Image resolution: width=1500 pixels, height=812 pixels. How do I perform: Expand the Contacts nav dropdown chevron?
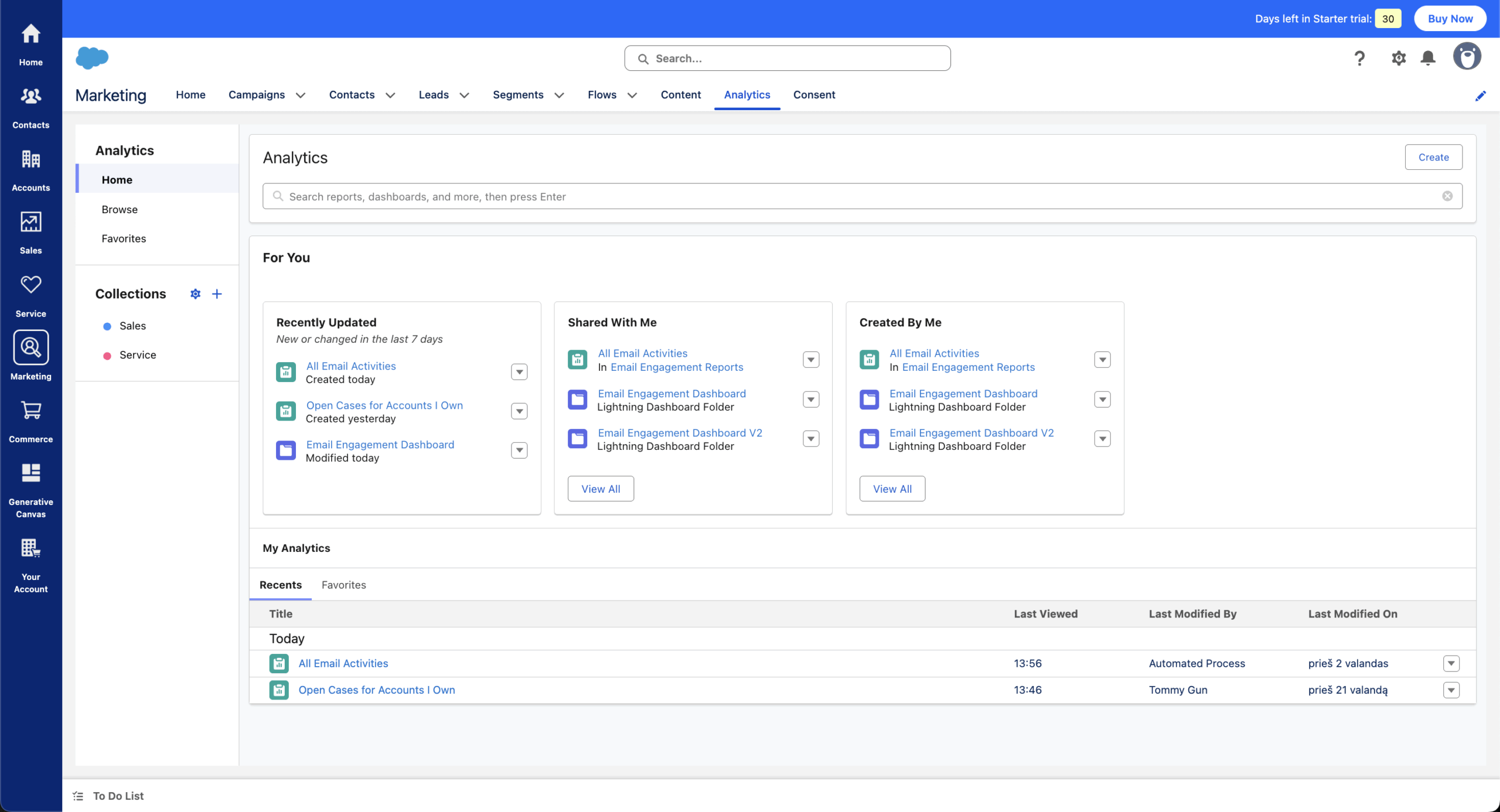coord(390,95)
